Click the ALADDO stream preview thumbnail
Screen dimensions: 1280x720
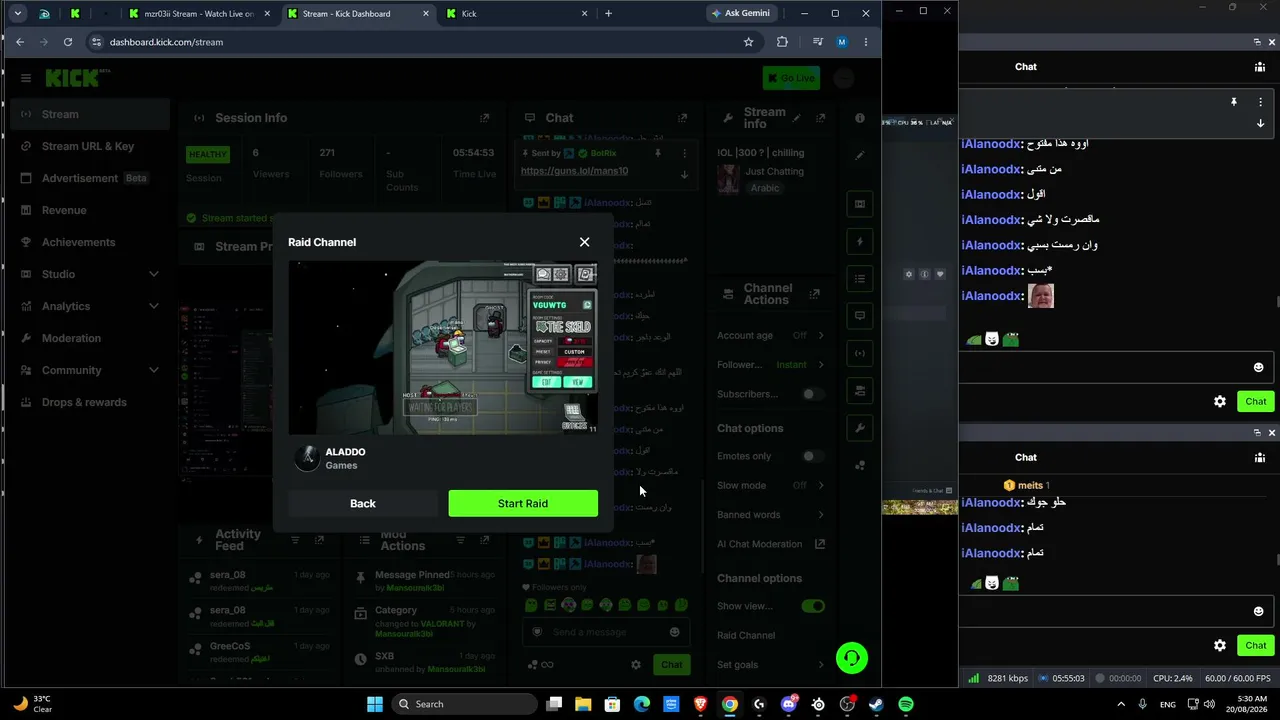443,347
